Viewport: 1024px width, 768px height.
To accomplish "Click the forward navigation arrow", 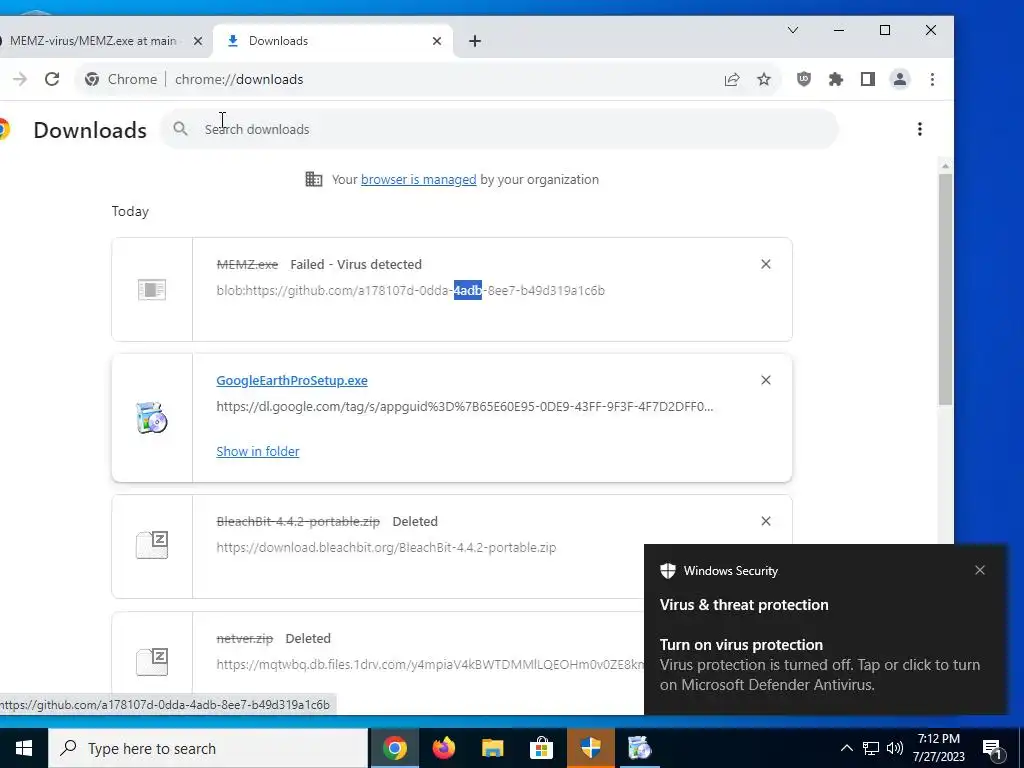I will click(x=20, y=79).
